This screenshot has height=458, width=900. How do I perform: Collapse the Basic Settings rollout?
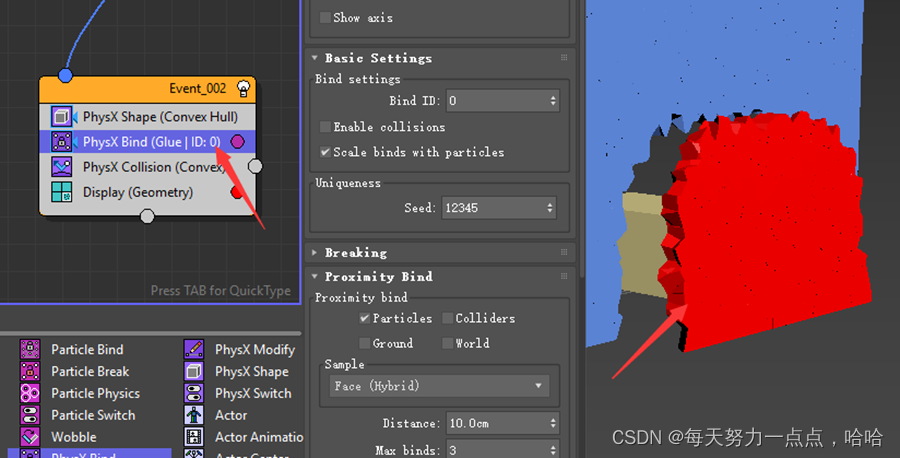click(315, 57)
